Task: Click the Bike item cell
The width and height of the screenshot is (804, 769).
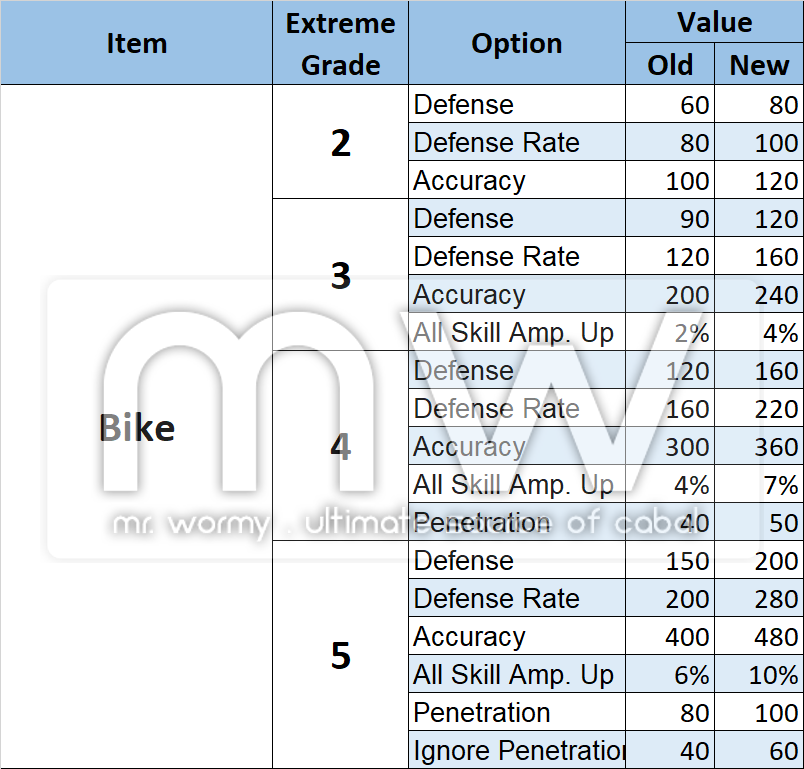Action: point(136,428)
